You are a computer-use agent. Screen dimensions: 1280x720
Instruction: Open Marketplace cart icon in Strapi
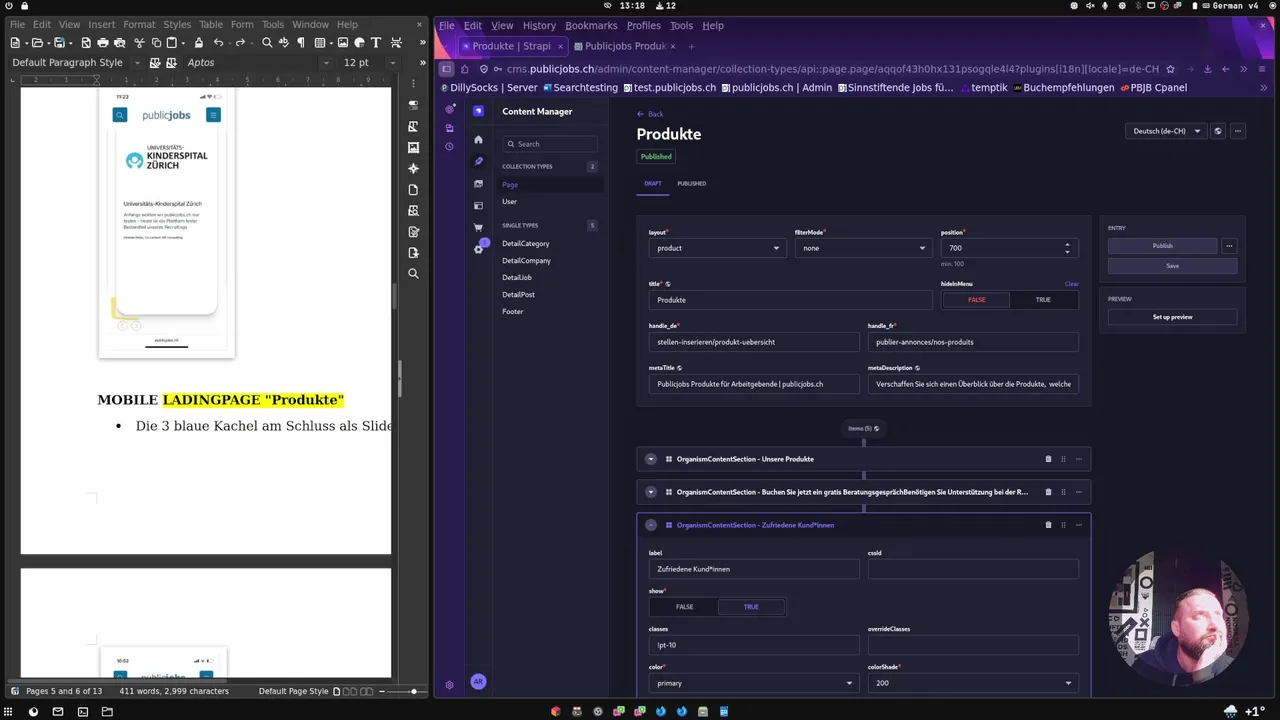click(x=478, y=227)
